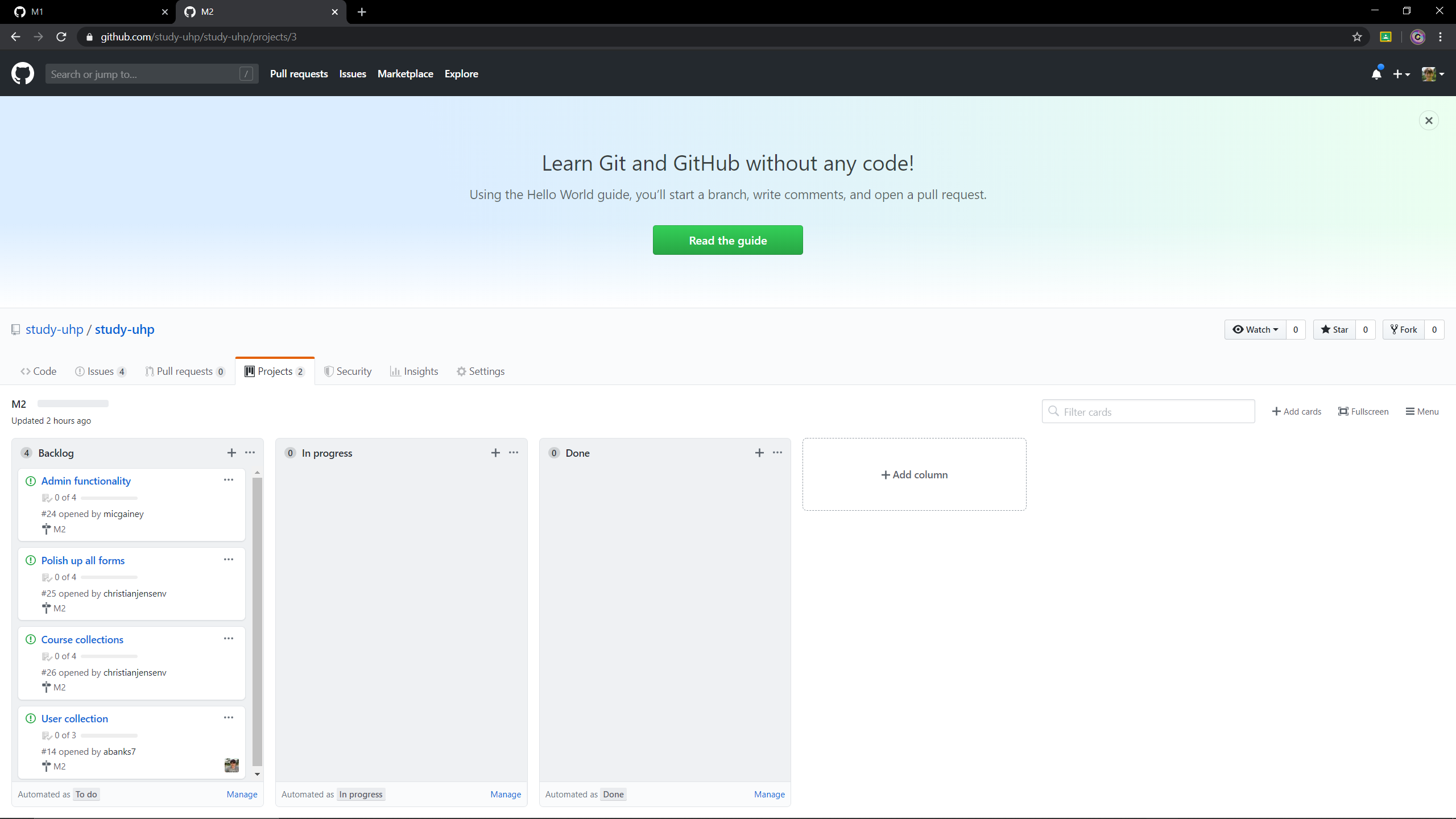The height and width of the screenshot is (819, 1456).
Task: Open the notifications bell
Action: 1376,74
